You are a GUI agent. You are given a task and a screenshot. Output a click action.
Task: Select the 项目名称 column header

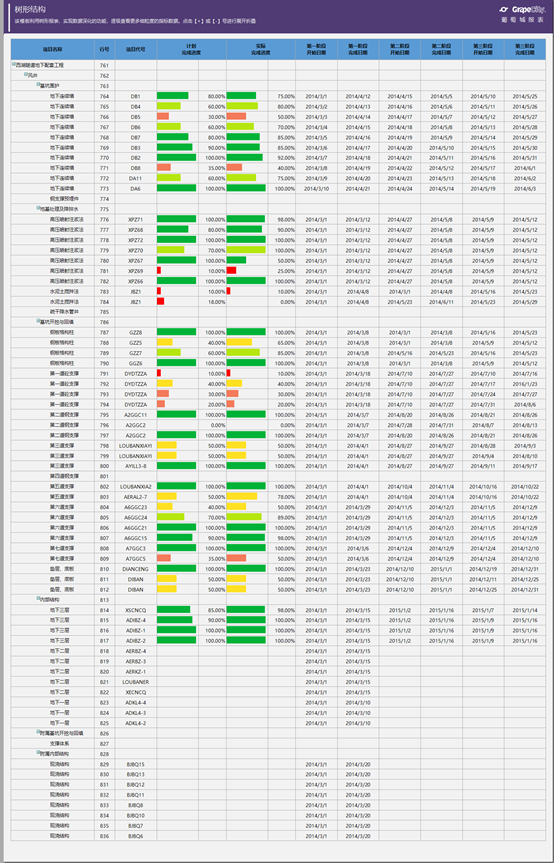tap(53, 50)
